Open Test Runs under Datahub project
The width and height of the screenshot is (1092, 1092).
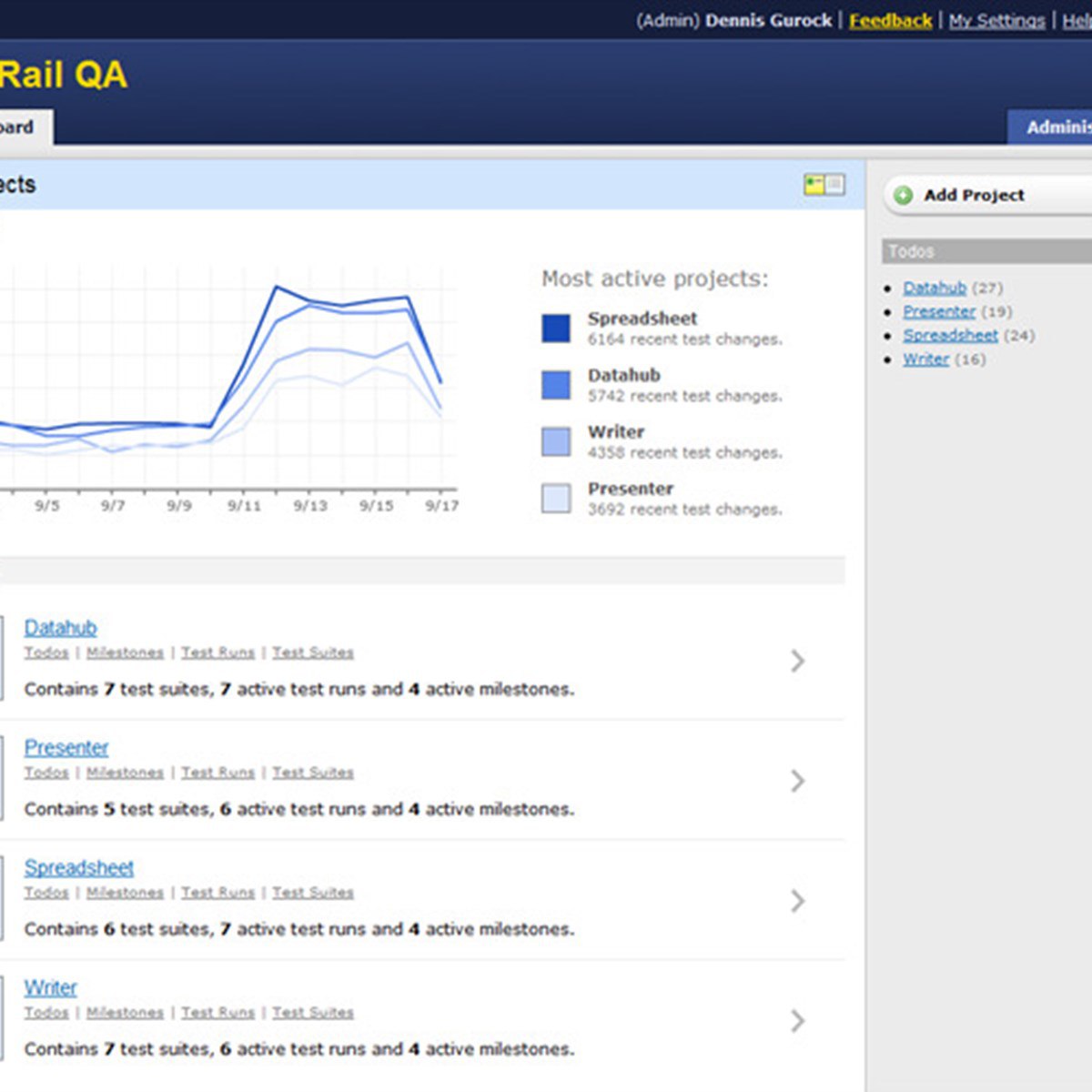217,652
